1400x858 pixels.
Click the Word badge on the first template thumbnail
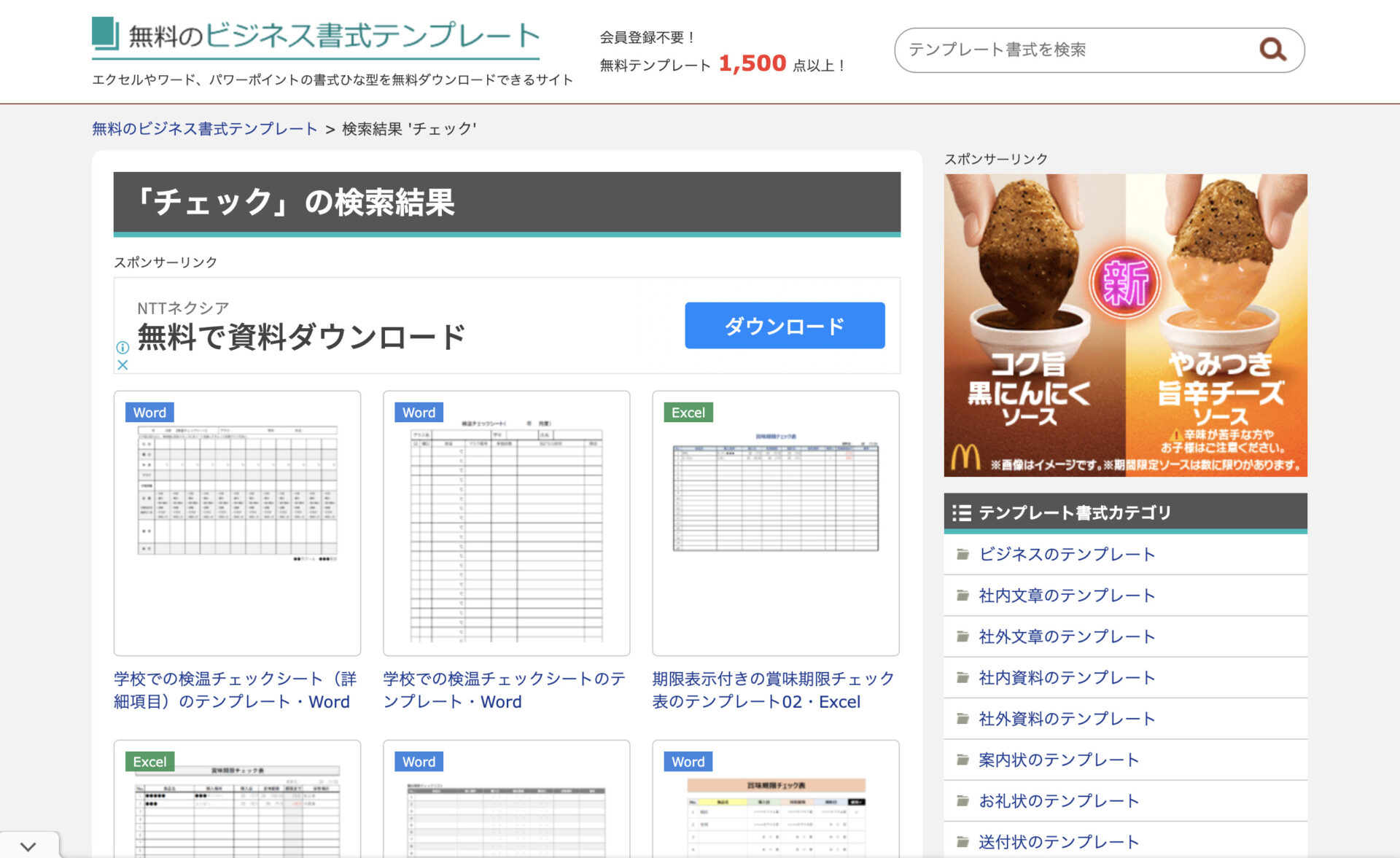[149, 412]
